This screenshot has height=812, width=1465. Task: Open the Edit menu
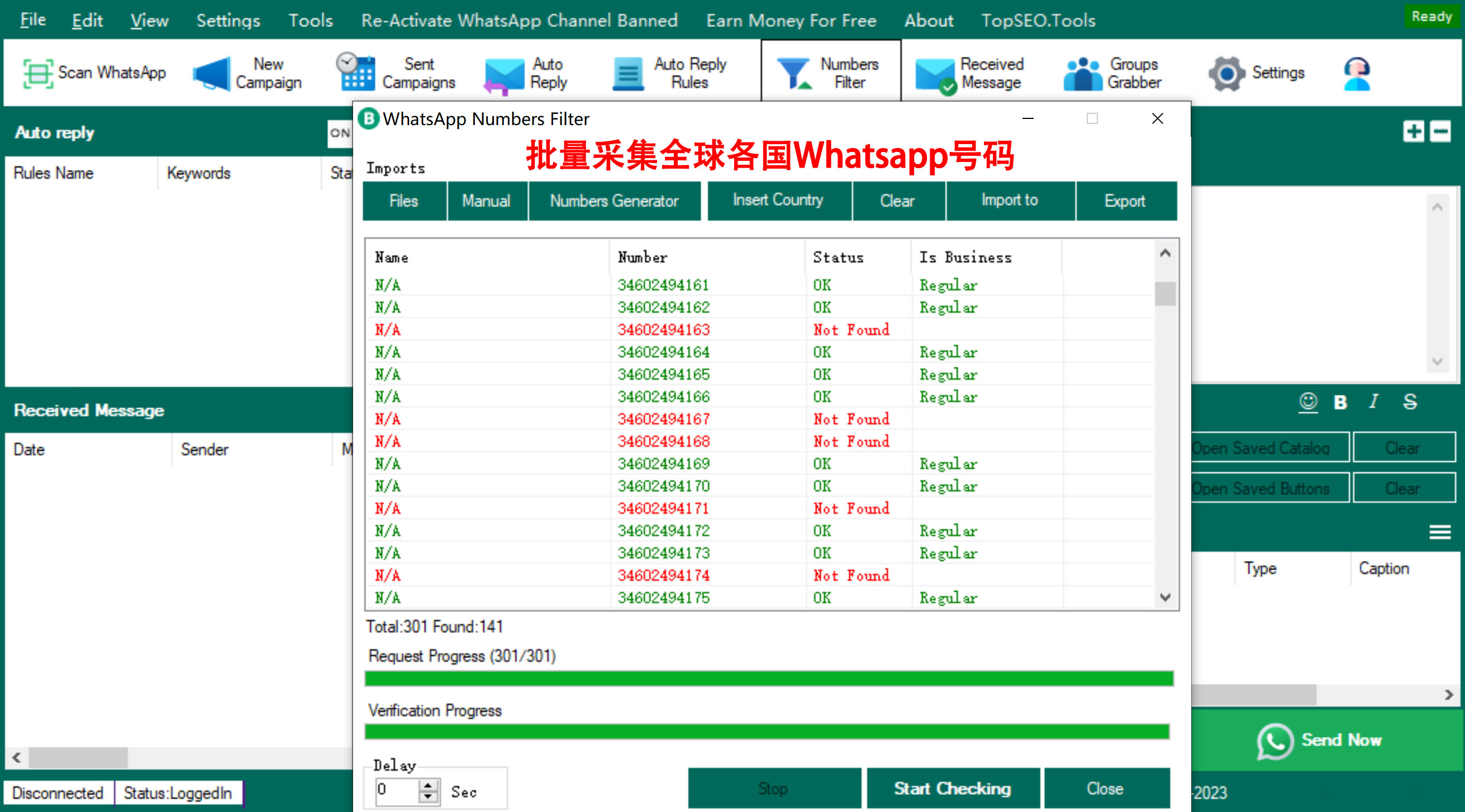click(x=87, y=21)
